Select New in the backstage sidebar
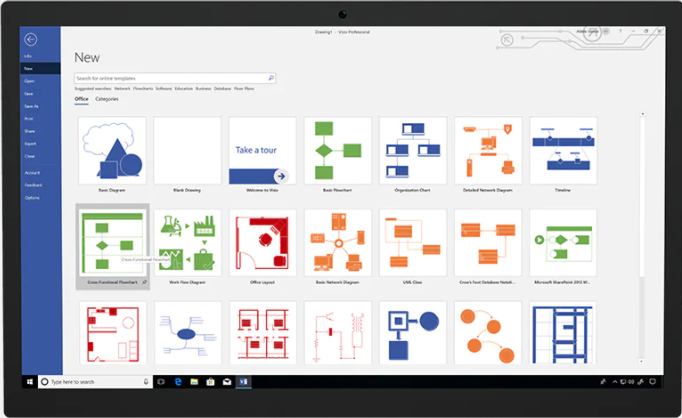The image size is (682, 418). click(x=40, y=69)
